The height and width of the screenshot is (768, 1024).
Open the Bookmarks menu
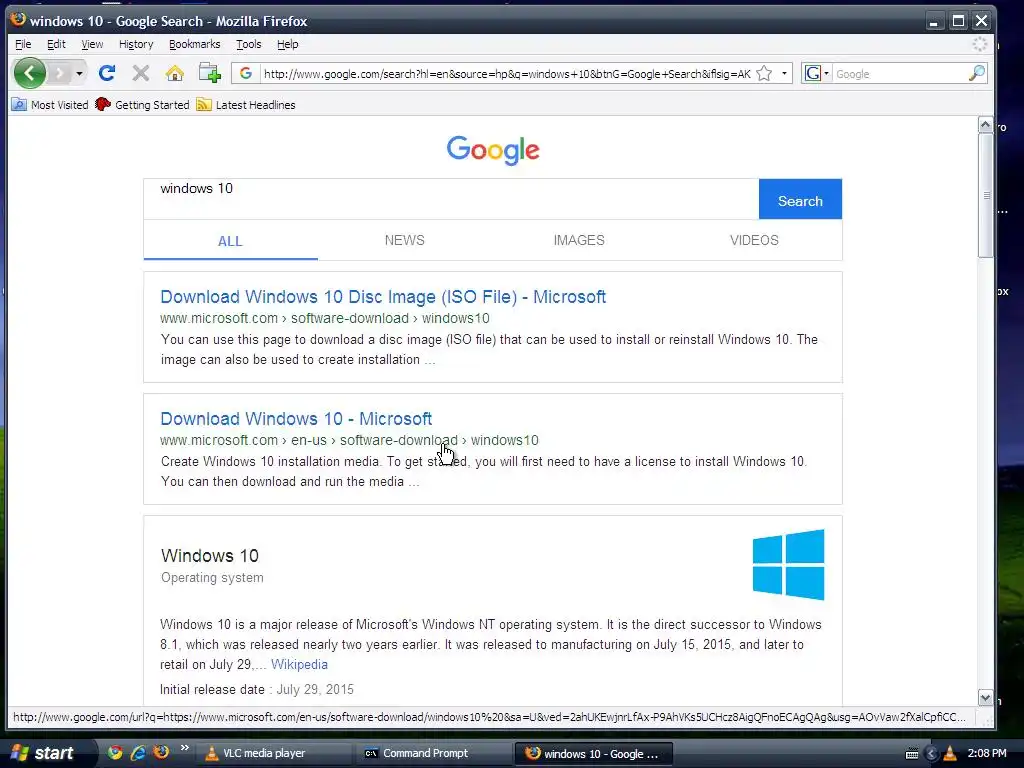195,44
